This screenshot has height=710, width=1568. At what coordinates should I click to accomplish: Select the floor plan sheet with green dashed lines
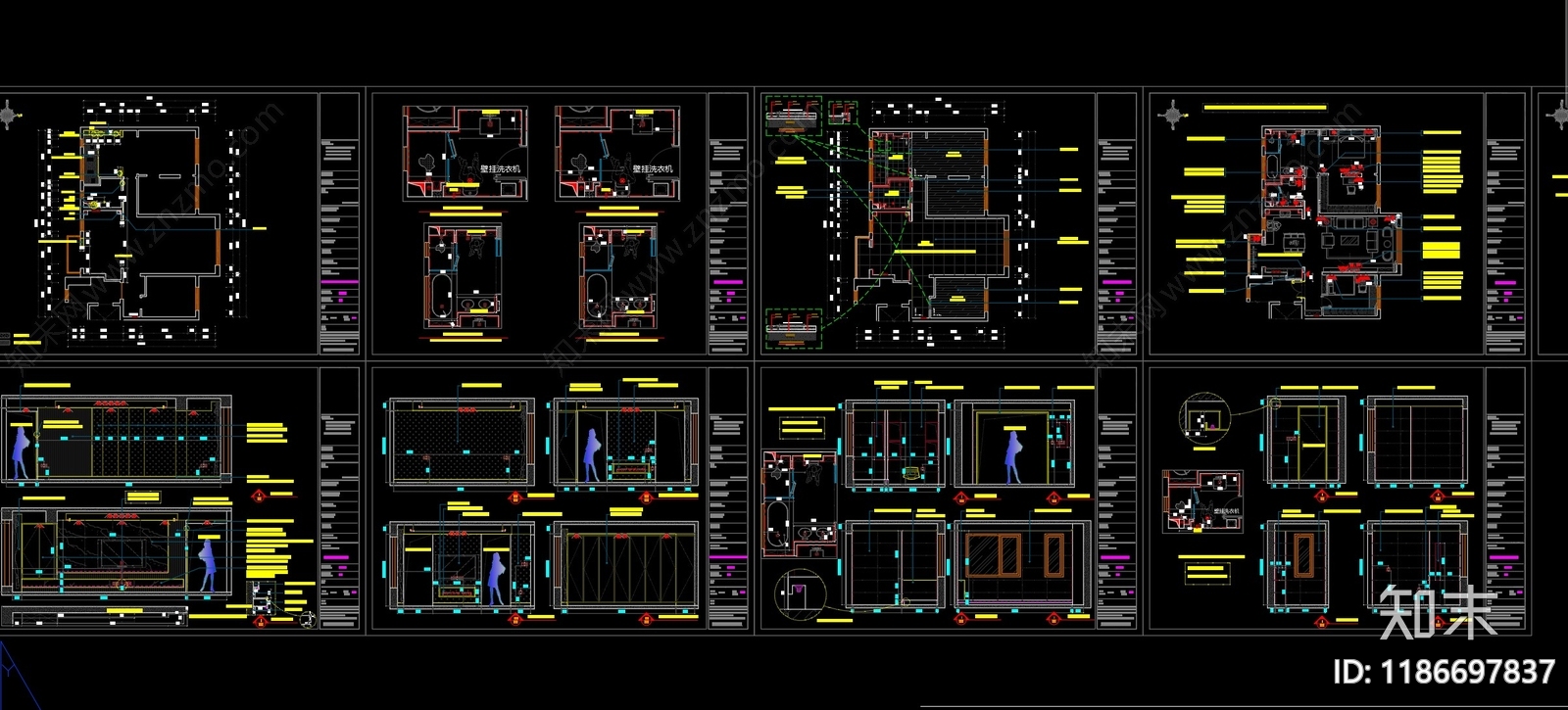(x=947, y=223)
